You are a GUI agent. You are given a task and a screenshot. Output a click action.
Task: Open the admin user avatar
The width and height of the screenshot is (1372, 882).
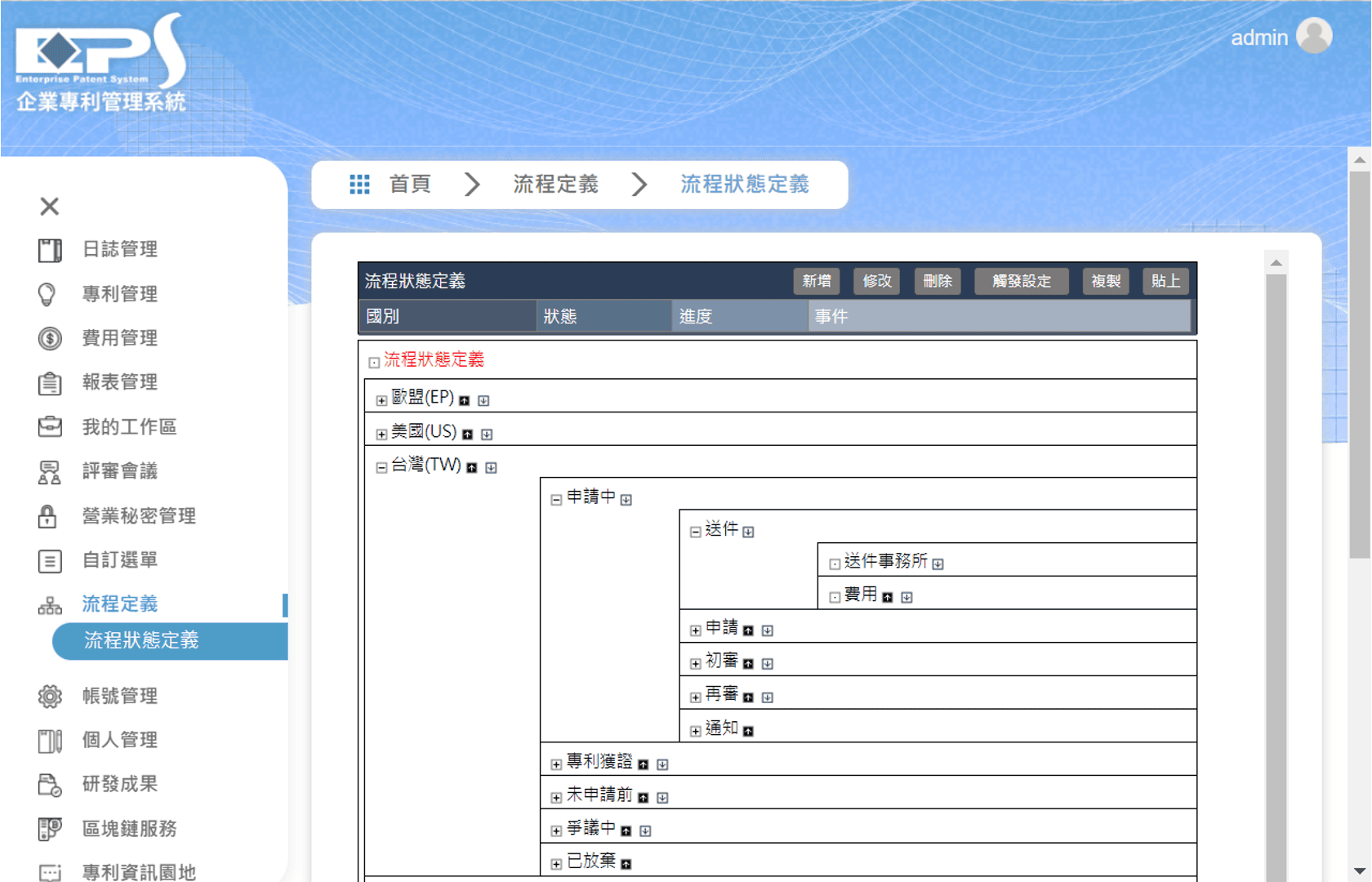1314,37
